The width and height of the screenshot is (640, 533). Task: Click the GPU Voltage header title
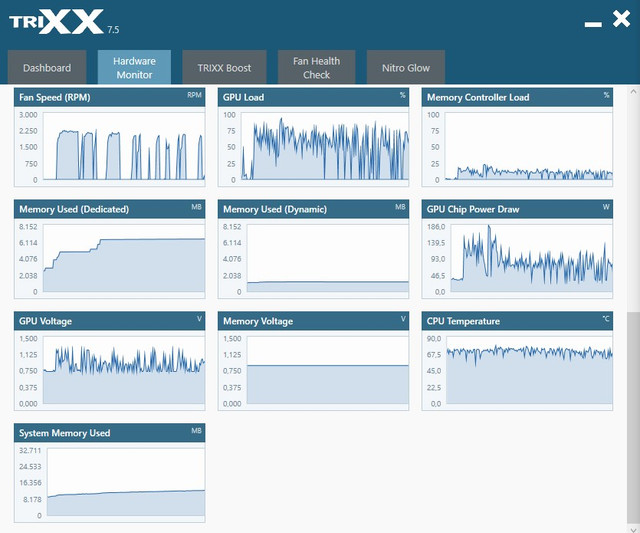pos(45,321)
